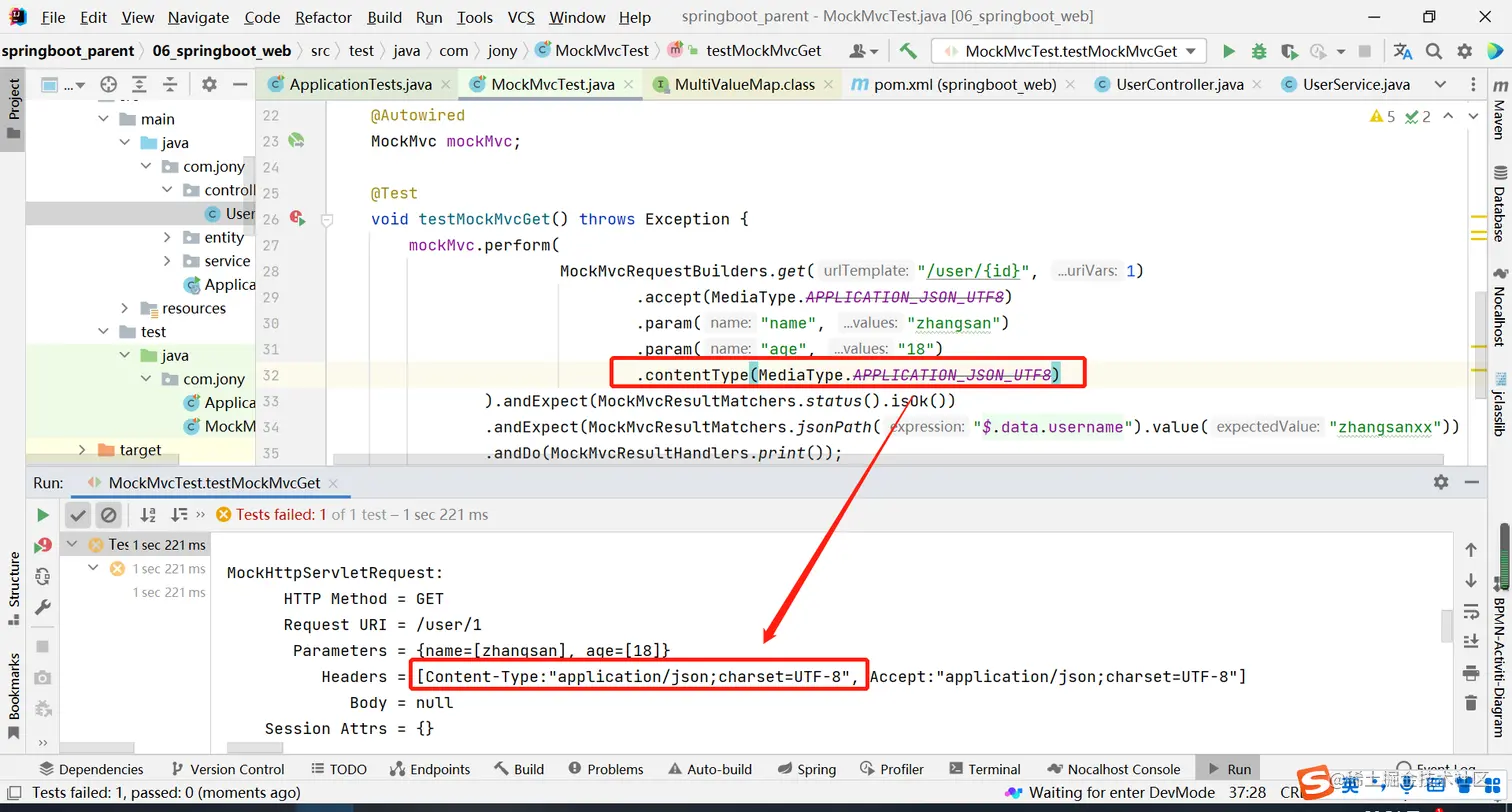Run with coverage shield icon
The height and width of the screenshot is (812, 1512).
point(1289,51)
